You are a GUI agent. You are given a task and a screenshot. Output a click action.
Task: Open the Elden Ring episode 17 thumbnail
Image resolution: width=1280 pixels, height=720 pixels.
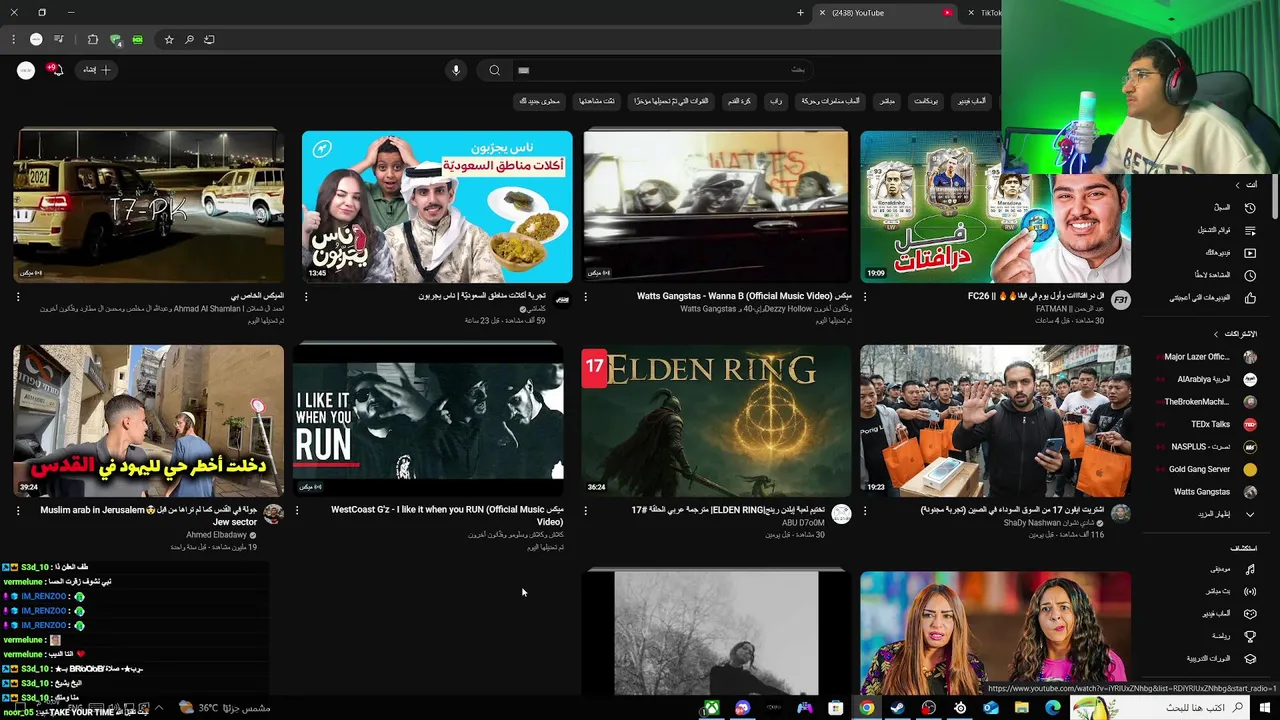(716, 421)
